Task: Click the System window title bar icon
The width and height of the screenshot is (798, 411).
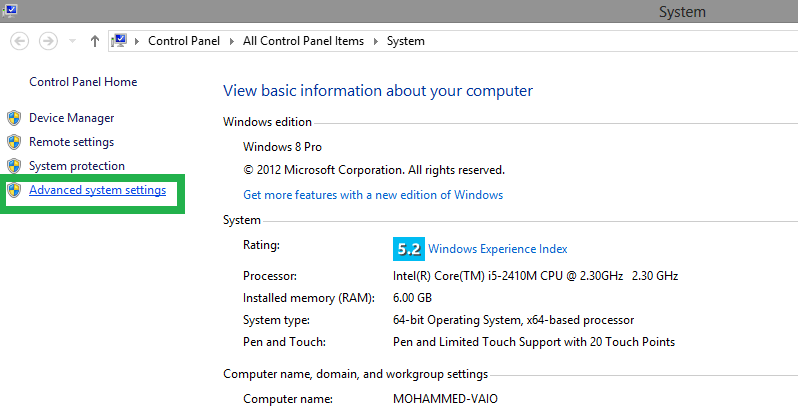Action: pos(10,10)
